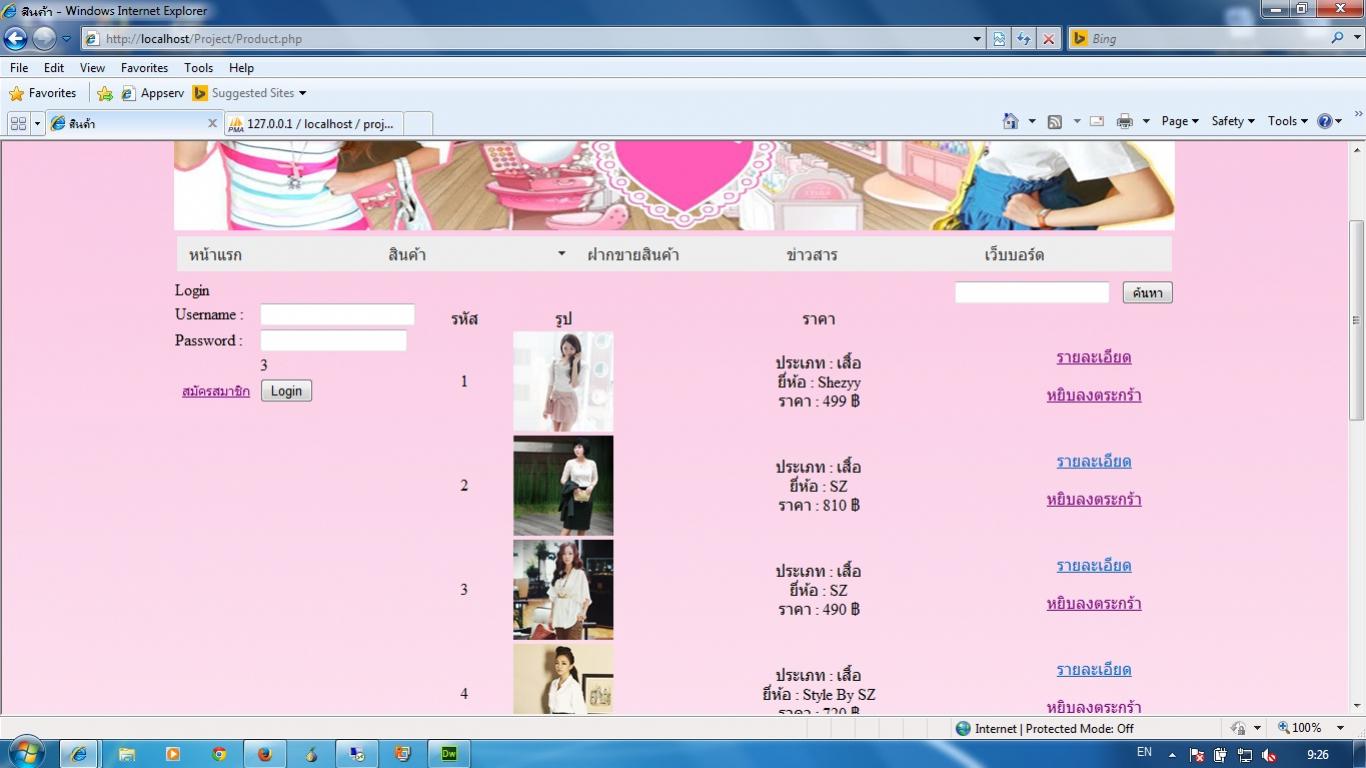Open the File menu
Viewport: 1366px width, 768px height.
(19, 68)
